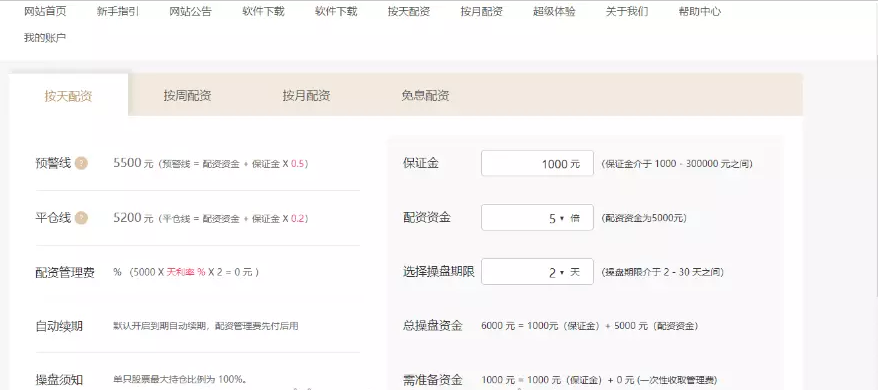The height and width of the screenshot is (390, 878).
Task: Switch to the 按周配资 tab
Action: pos(188,95)
